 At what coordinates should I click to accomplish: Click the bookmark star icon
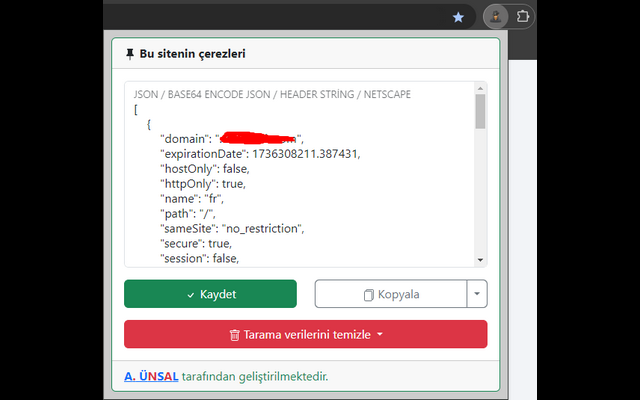point(458,17)
